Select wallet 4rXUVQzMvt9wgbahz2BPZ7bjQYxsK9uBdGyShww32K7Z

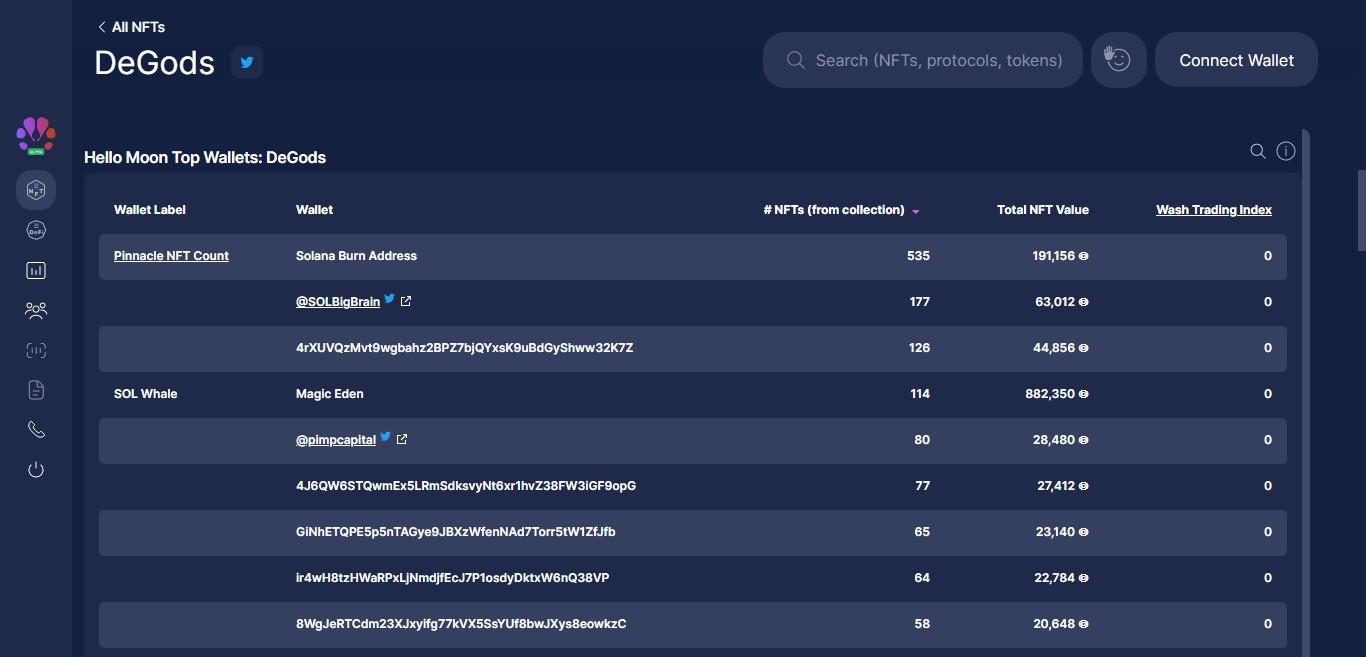pyautogui.click(x=464, y=348)
